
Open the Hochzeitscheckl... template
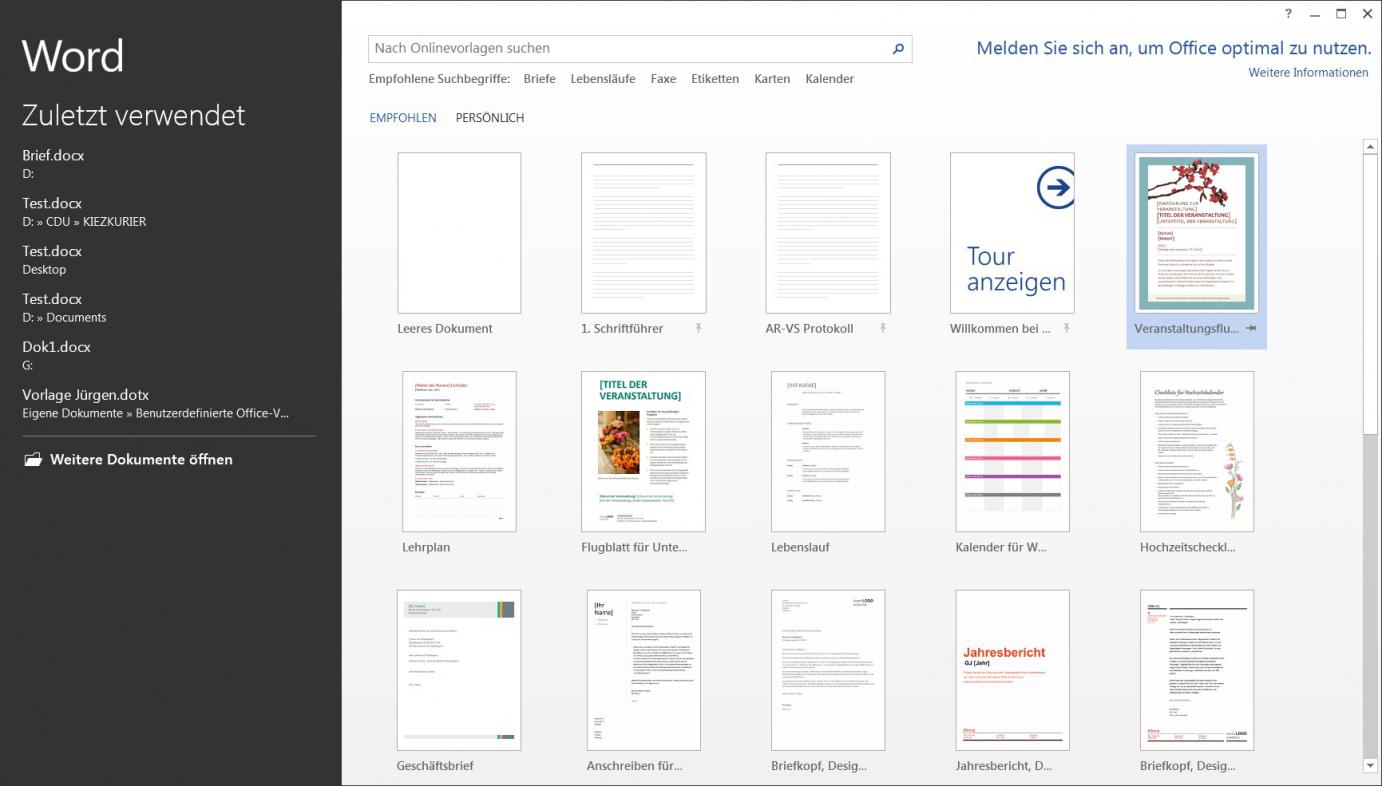1196,452
